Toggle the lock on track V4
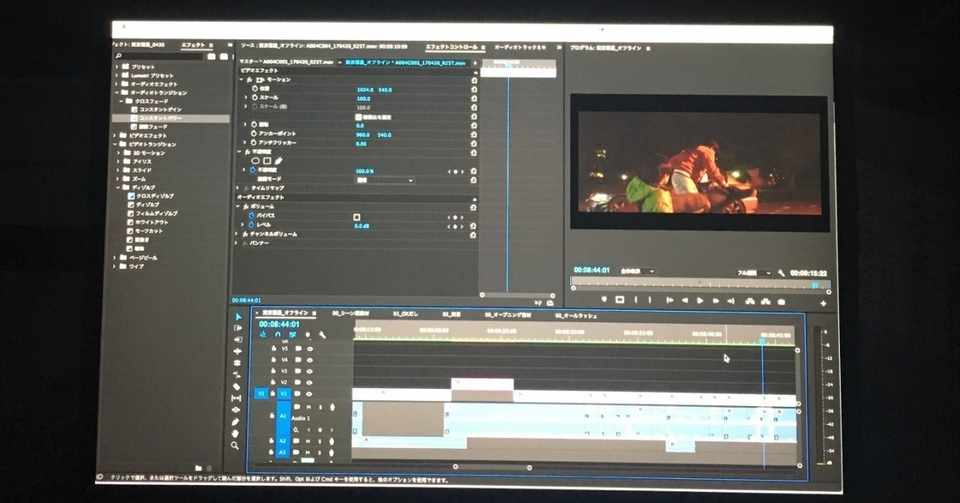The height and width of the screenshot is (503, 960). (x=273, y=360)
